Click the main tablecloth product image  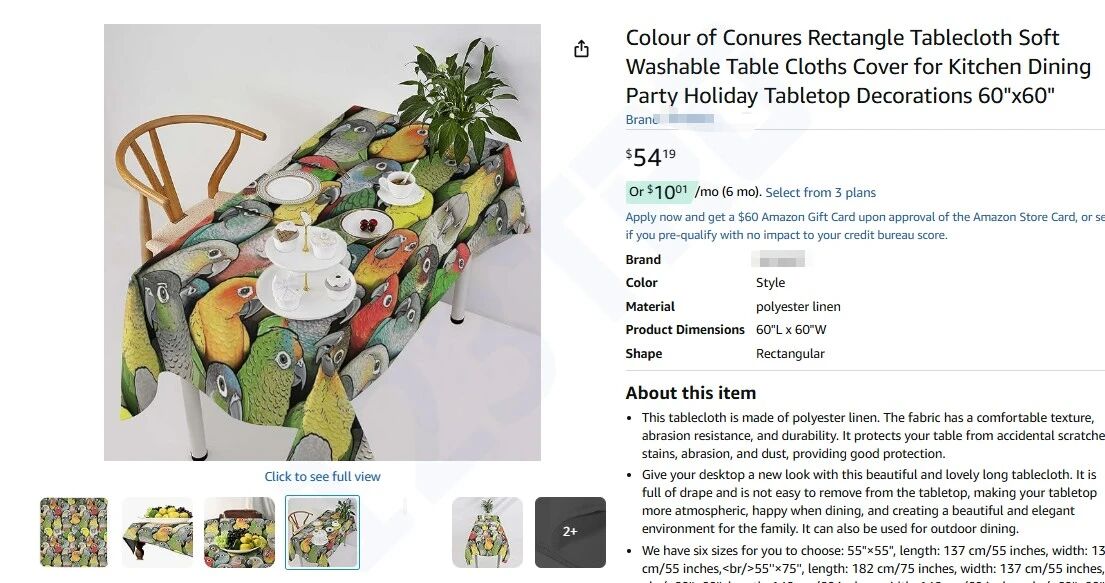click(x=322, y=242)
